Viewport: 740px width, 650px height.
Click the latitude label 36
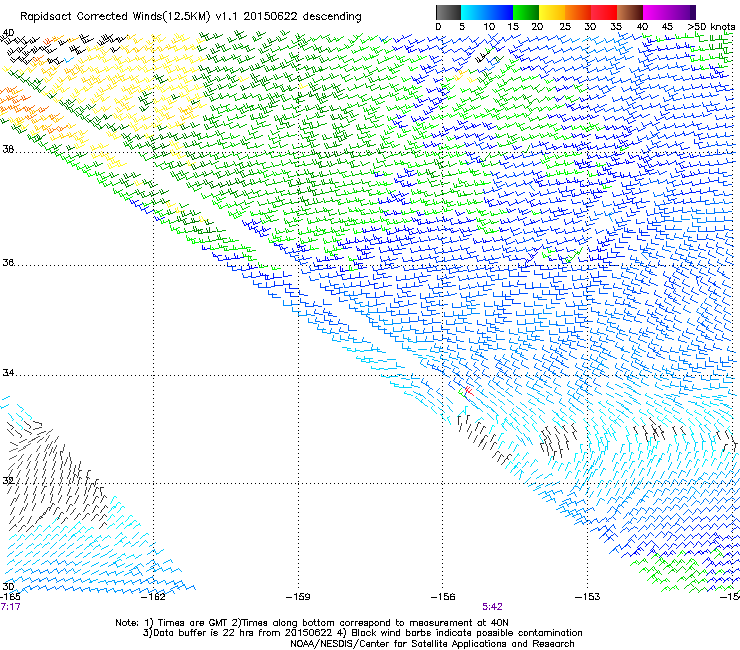[8, 262]
